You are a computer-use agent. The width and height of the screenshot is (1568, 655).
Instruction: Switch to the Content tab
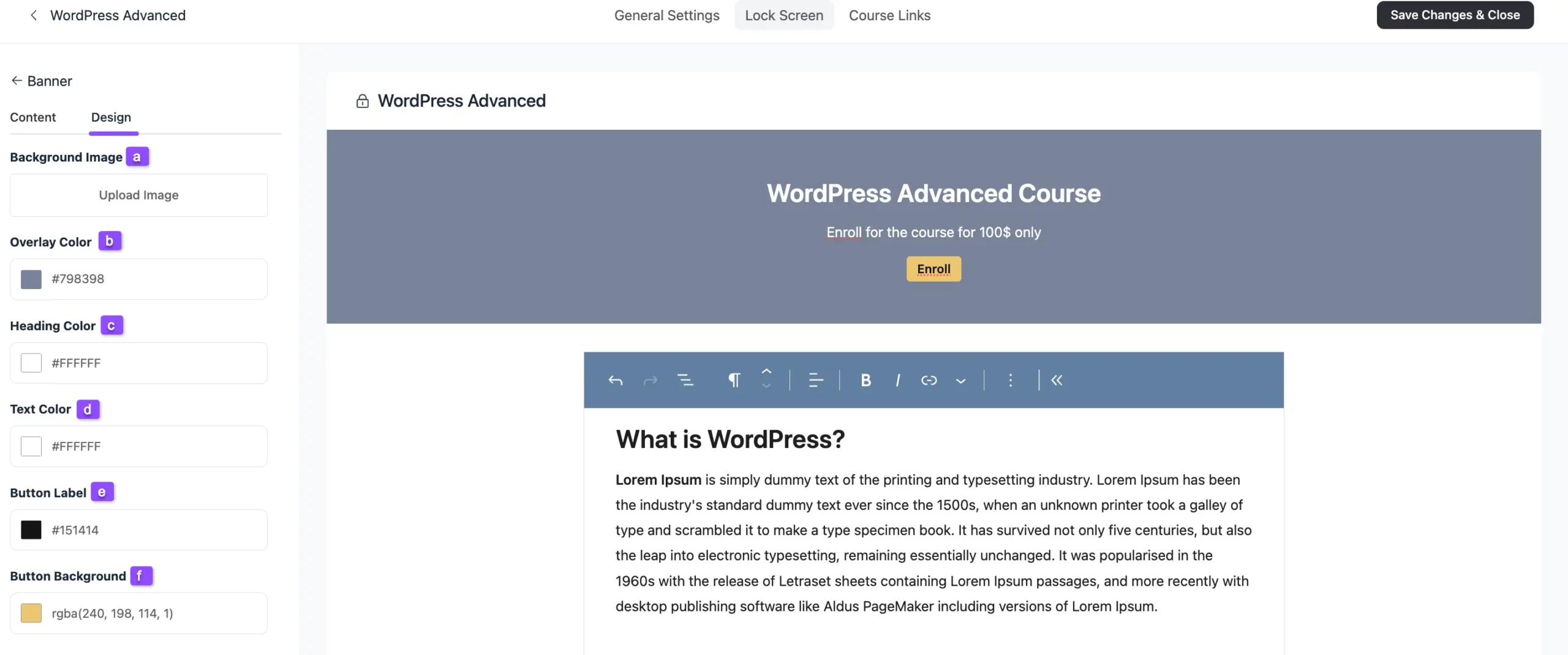[x=33, y=117]
